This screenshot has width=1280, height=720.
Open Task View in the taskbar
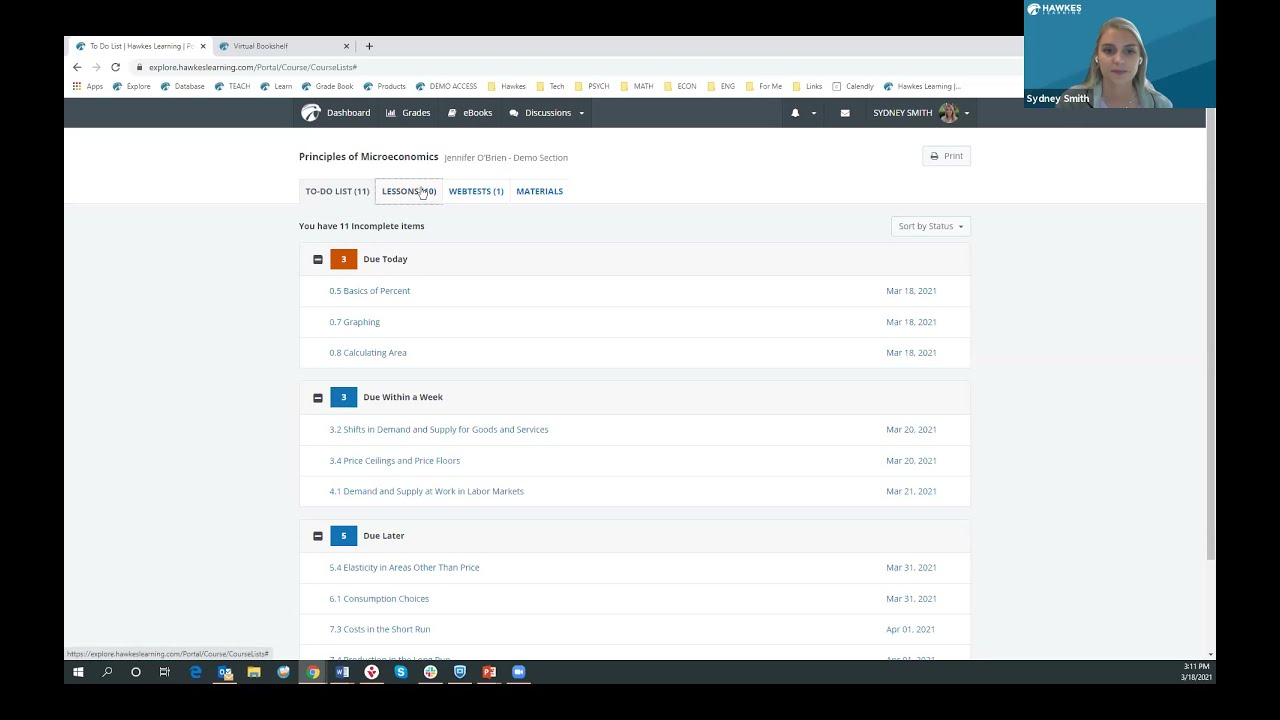165,672
